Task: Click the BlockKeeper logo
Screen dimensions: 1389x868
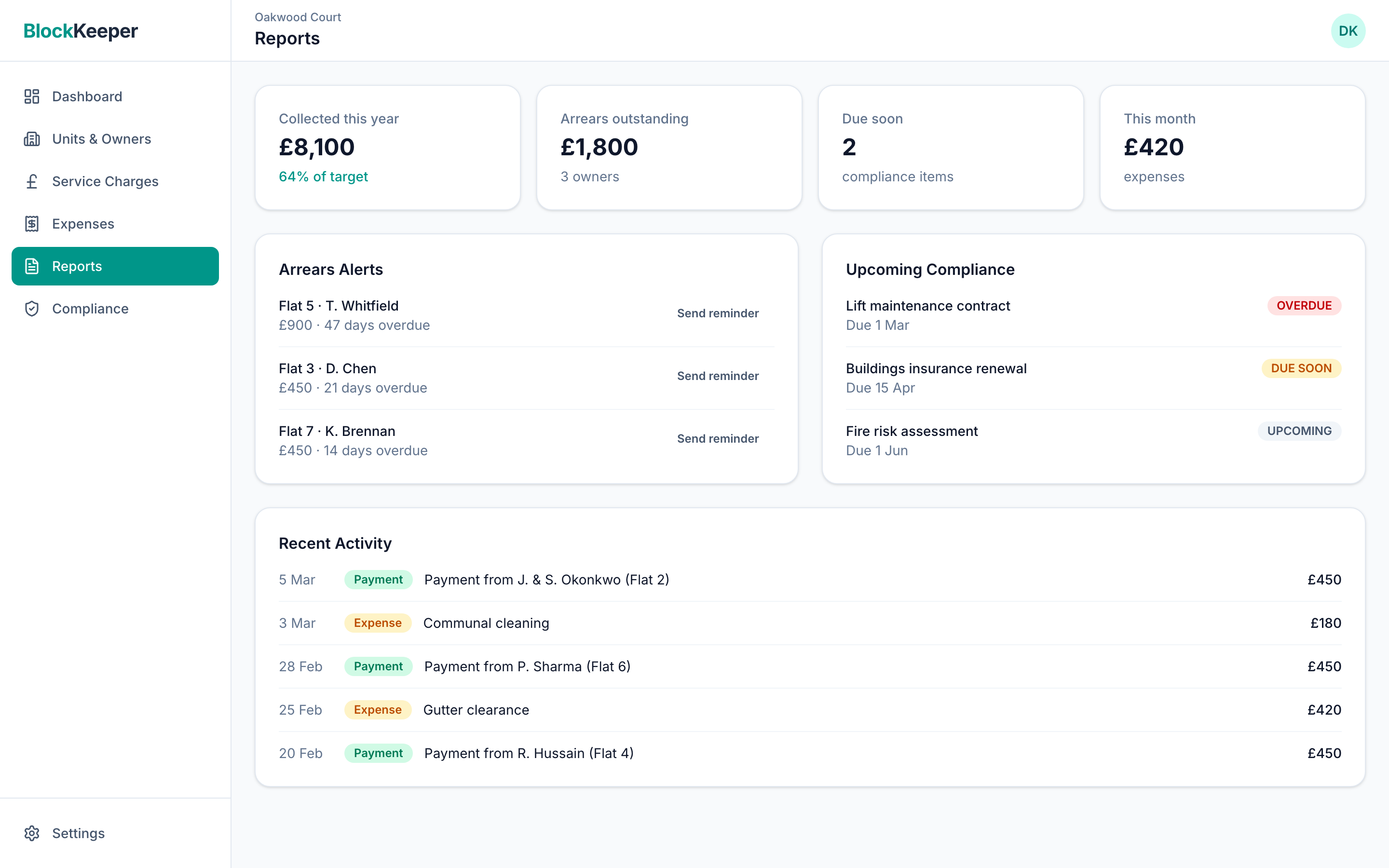Action: click(81, 31)
